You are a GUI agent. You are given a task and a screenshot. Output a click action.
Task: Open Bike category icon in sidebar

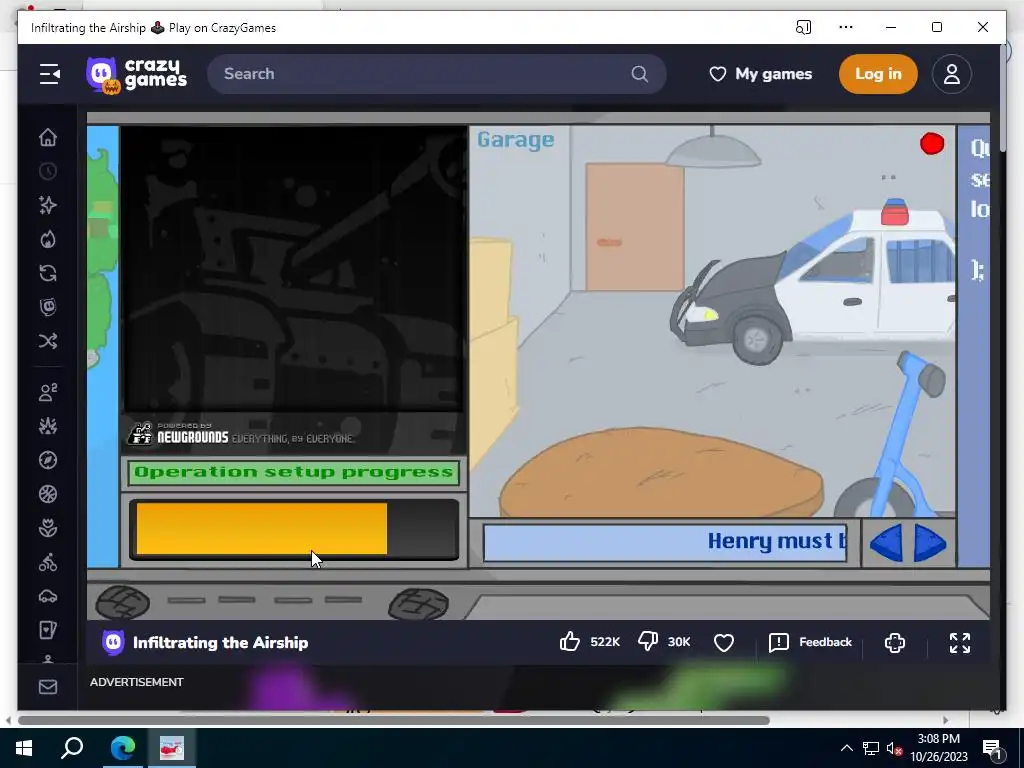48,562
